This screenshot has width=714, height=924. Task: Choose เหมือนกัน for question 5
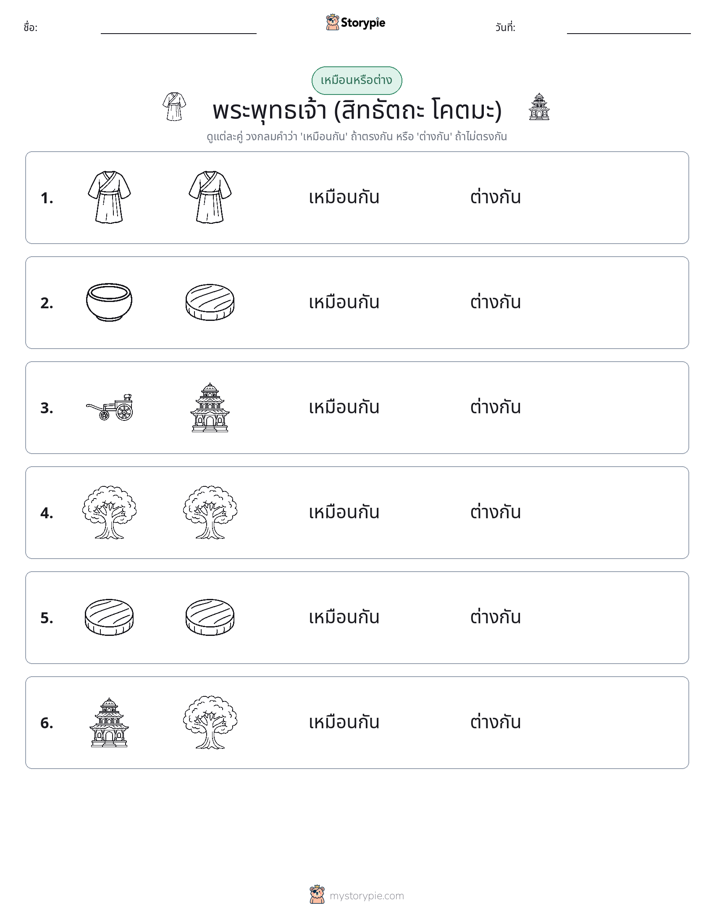pyautogui.click(x=344, y=616)
